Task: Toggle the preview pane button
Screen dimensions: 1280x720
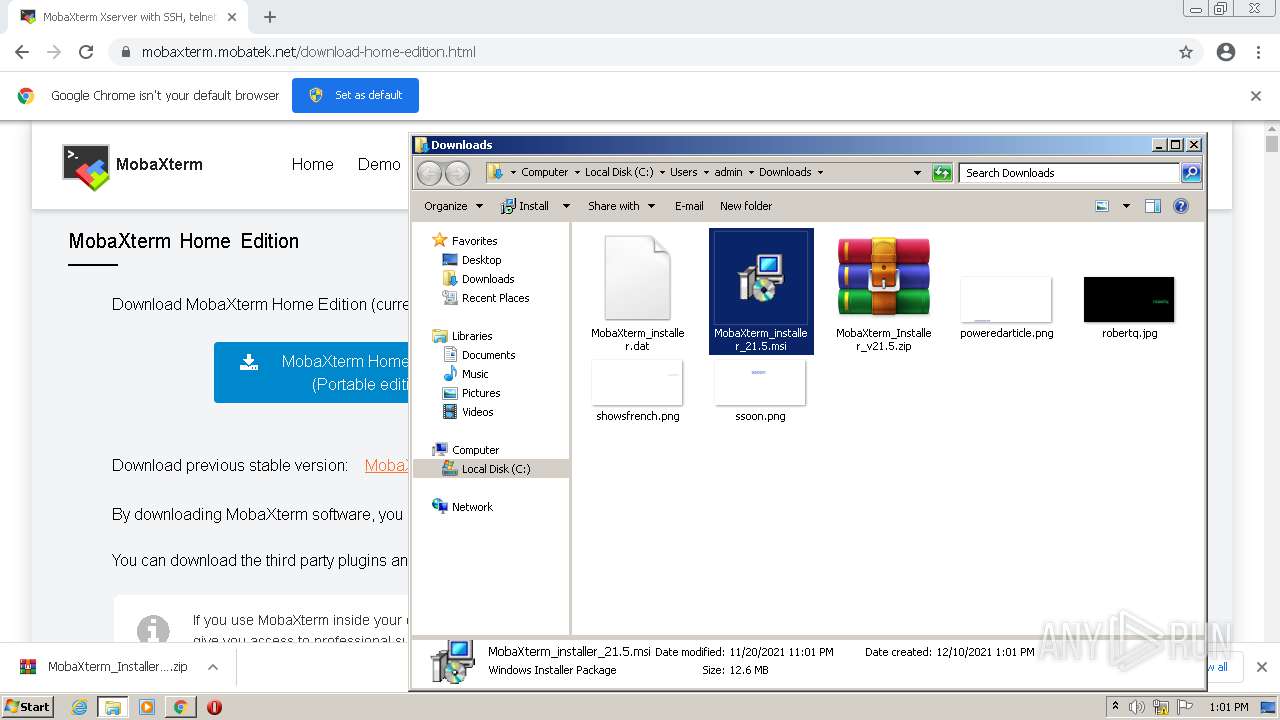Action: [1153, 206]
